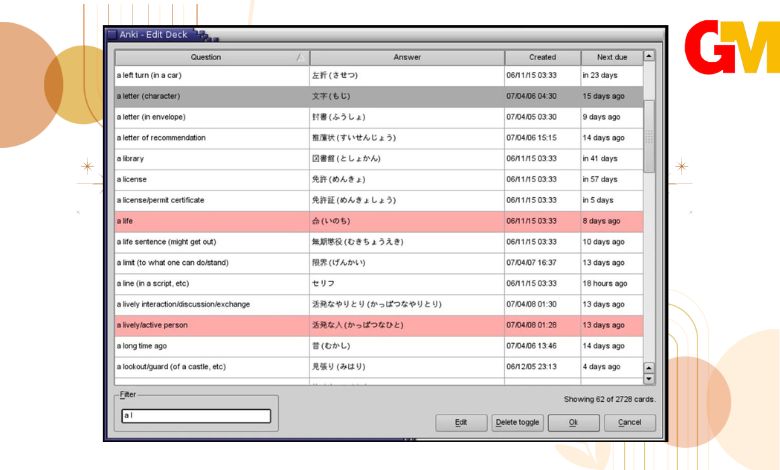Click the sort arrow in Question header

pos(300,58)
